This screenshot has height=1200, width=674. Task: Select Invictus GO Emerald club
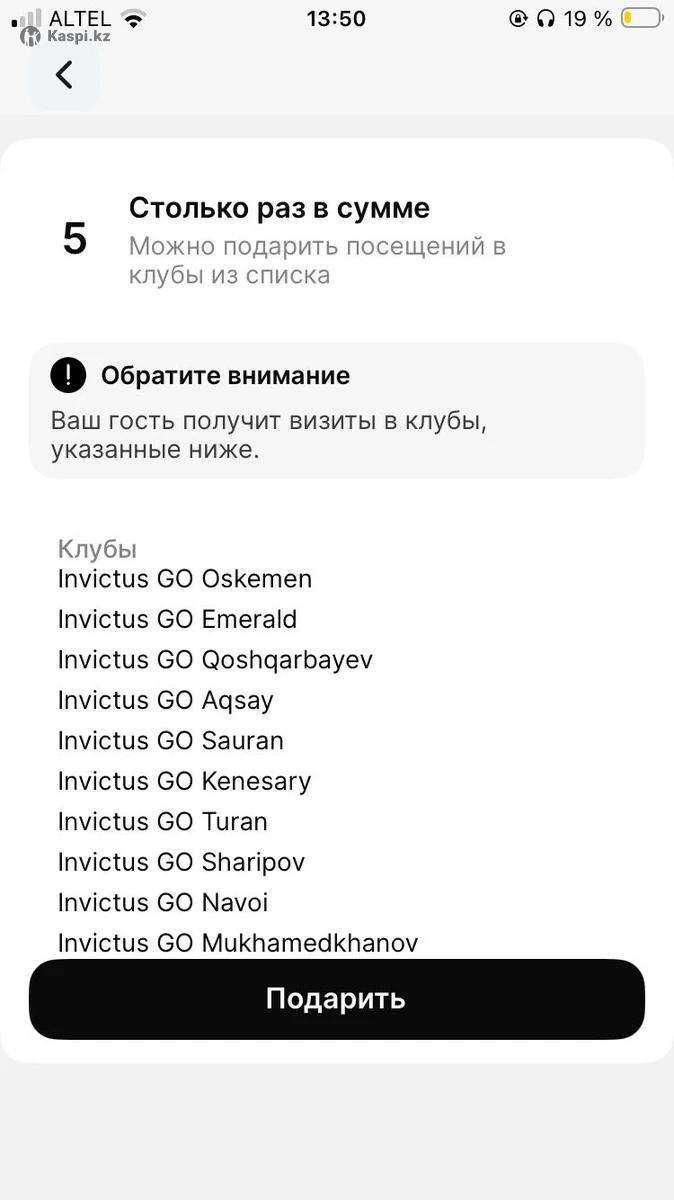pos(177,619)
